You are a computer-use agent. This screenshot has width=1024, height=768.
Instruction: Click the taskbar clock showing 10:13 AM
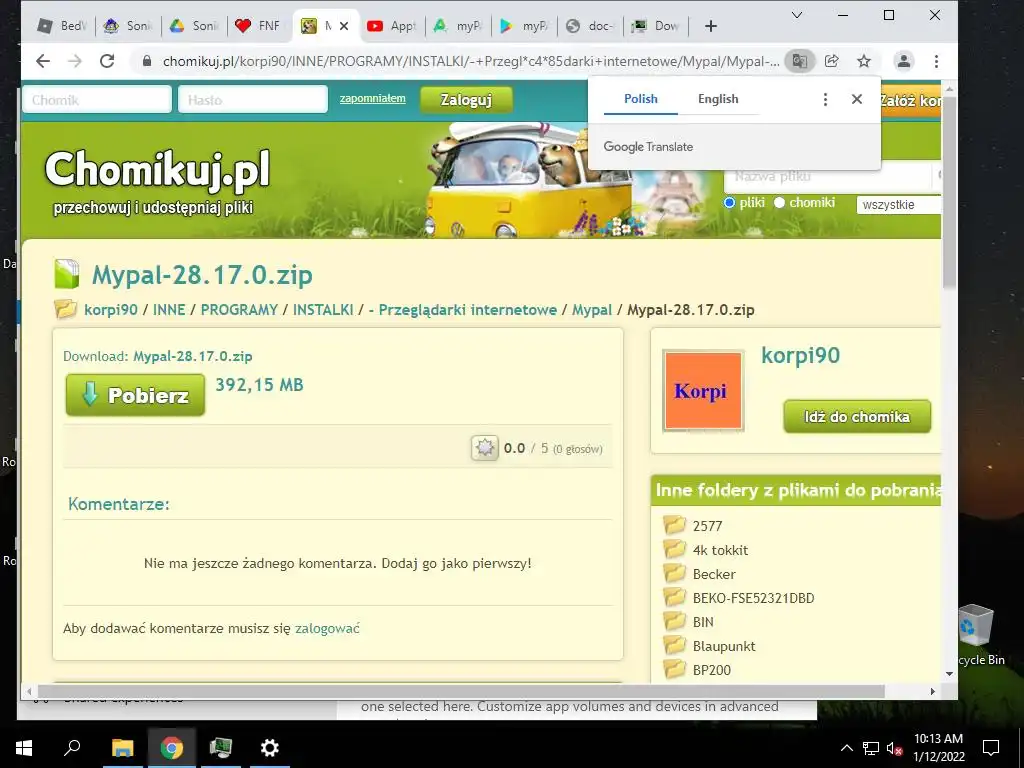coord(938,748)
